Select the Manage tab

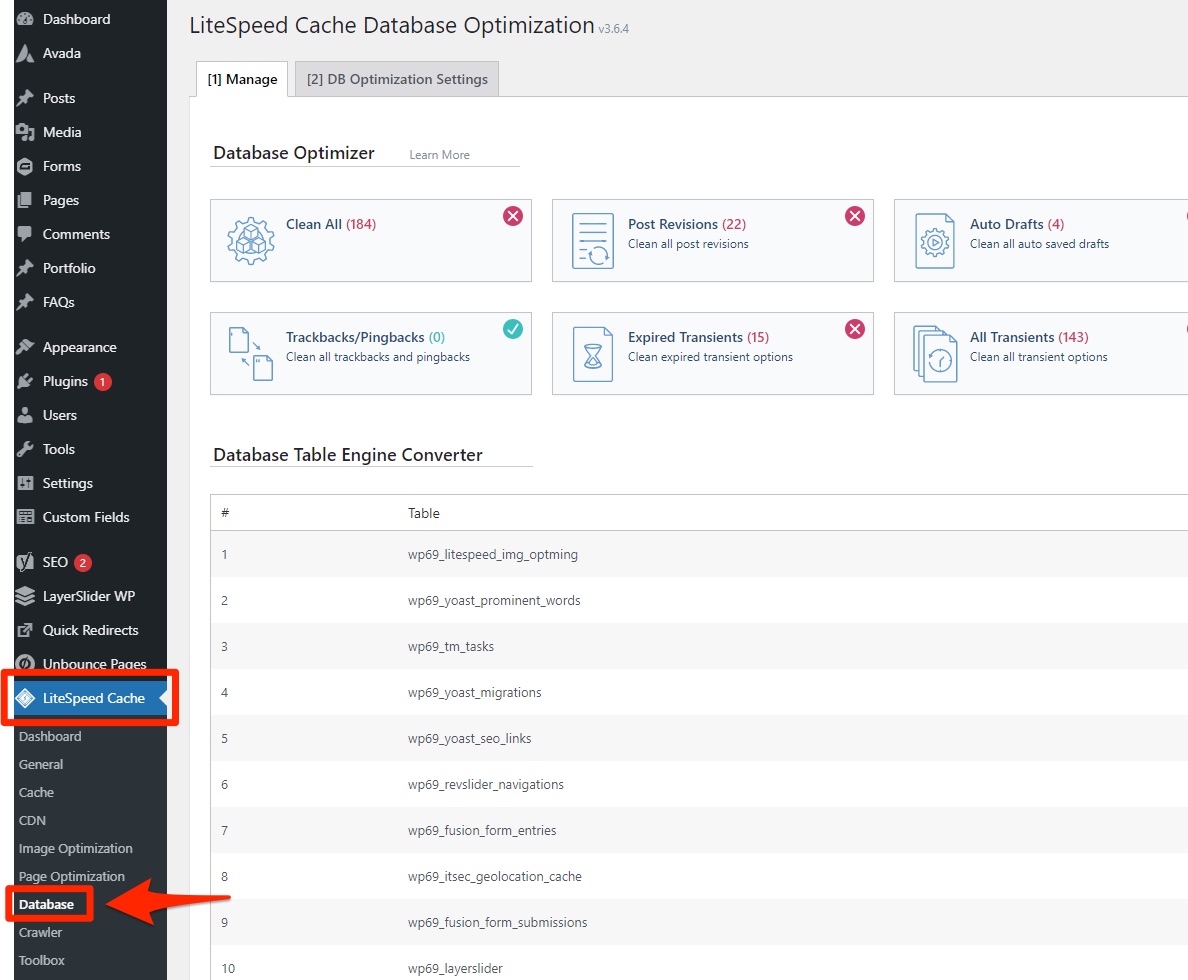242,79
